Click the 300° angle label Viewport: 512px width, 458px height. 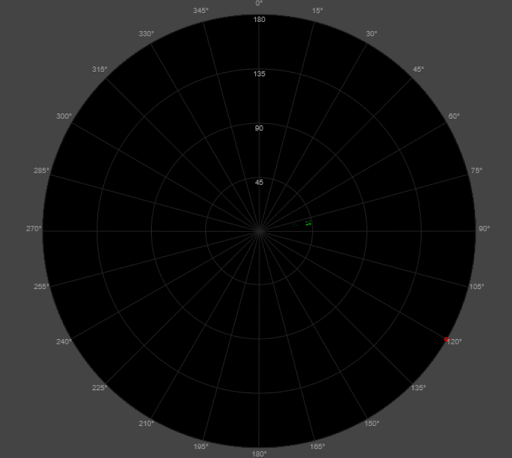pyautogui.click(x=64, y=116)
